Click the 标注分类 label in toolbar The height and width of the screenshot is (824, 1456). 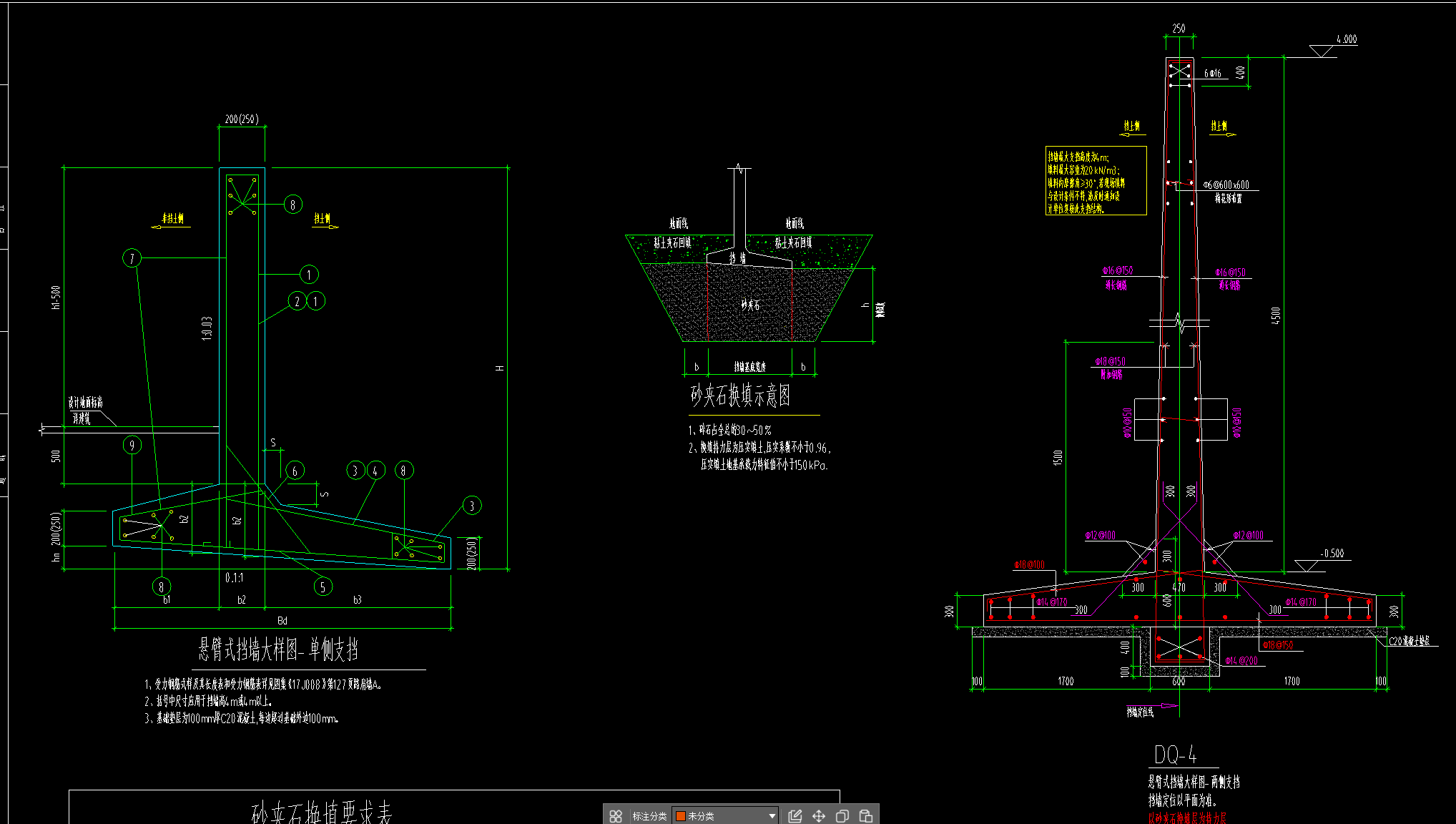click(649, 816)
